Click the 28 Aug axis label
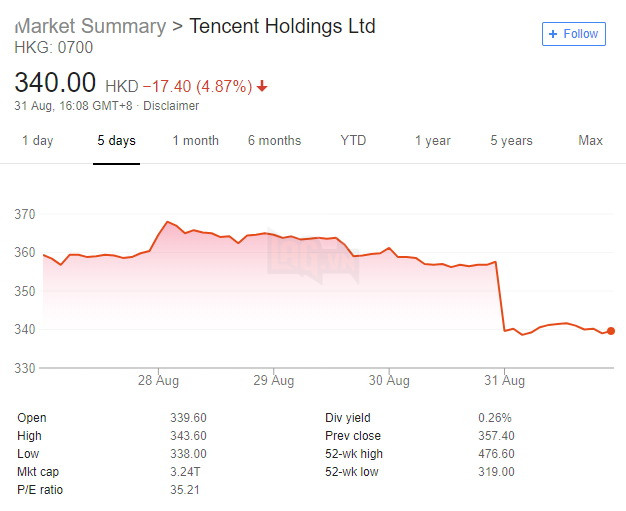The height and width of the screenshot is (511, 626). [158, 381]
